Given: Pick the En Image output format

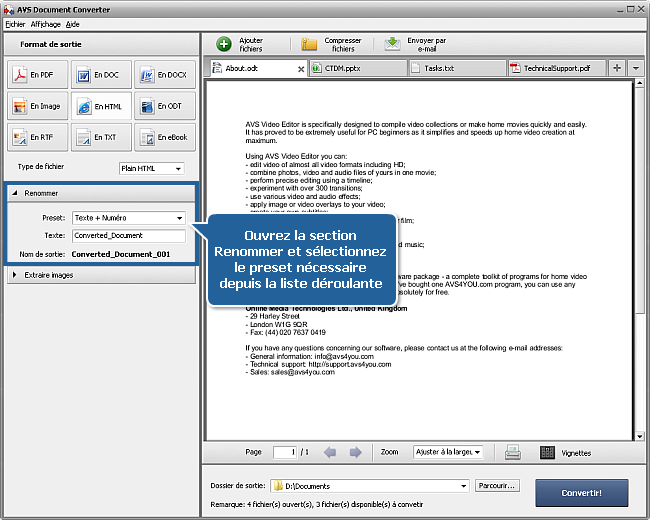Looking at the screenshot, I should 36,106.
